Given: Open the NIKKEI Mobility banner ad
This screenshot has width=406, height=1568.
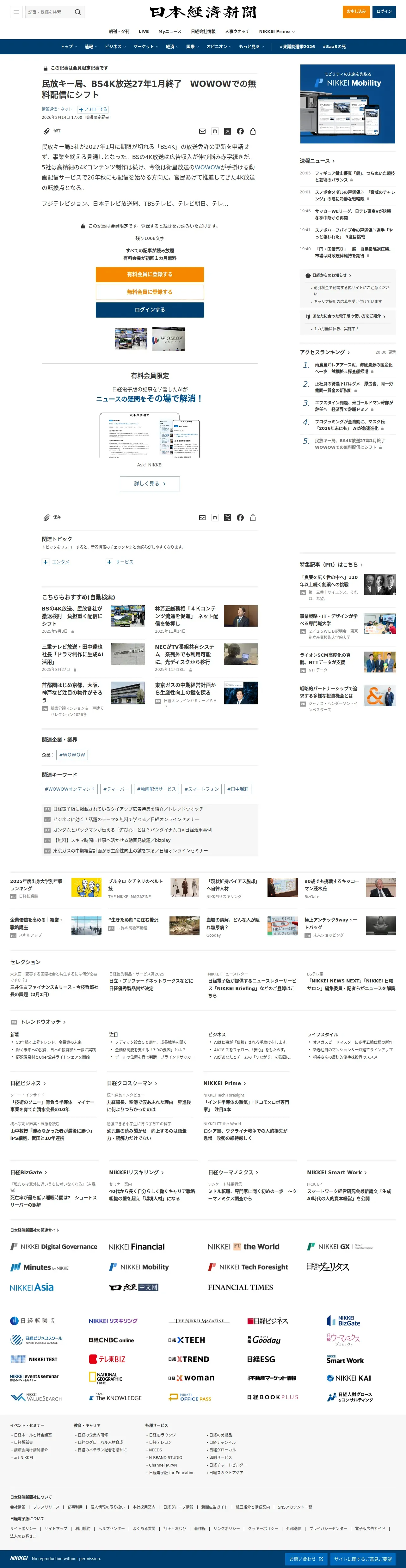Looking at the screenshot, I should [348, 104].
